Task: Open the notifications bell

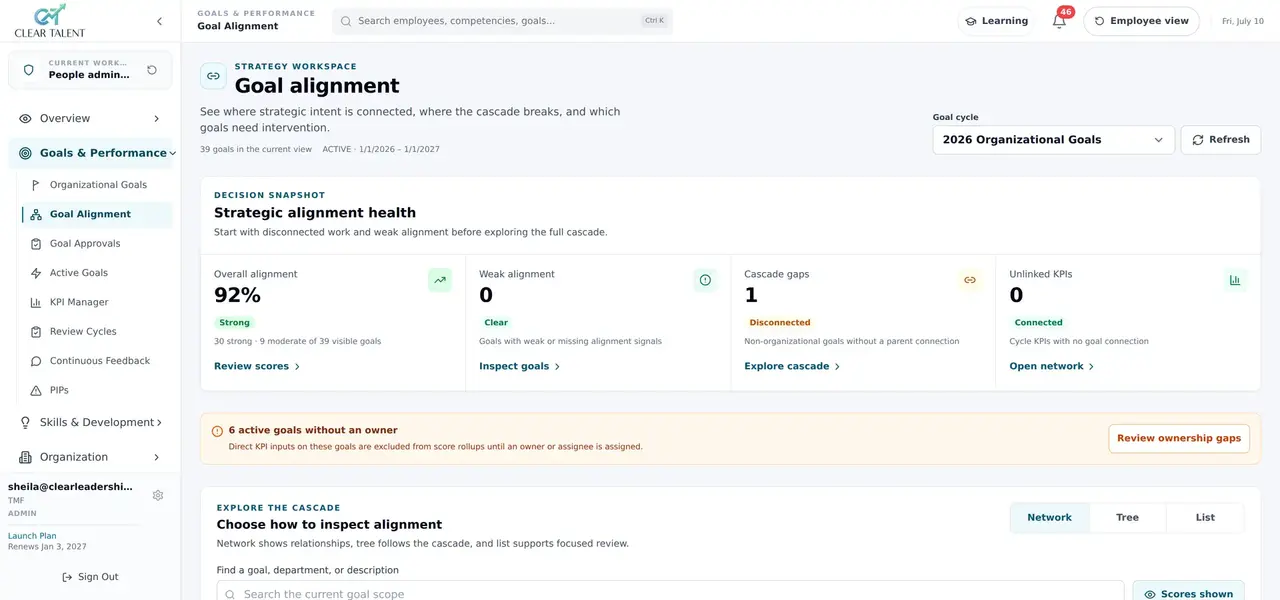Action: pyautogui.click(x=1059, y=21)
